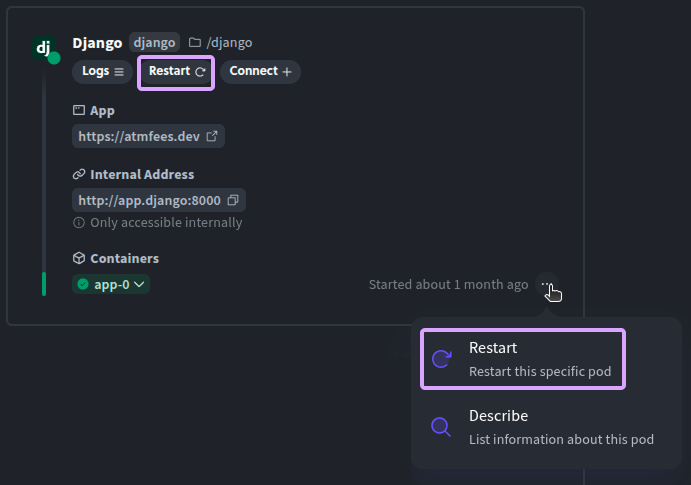Click the folder icon beside /django
691x485 pixels.
tap(195, 43)
